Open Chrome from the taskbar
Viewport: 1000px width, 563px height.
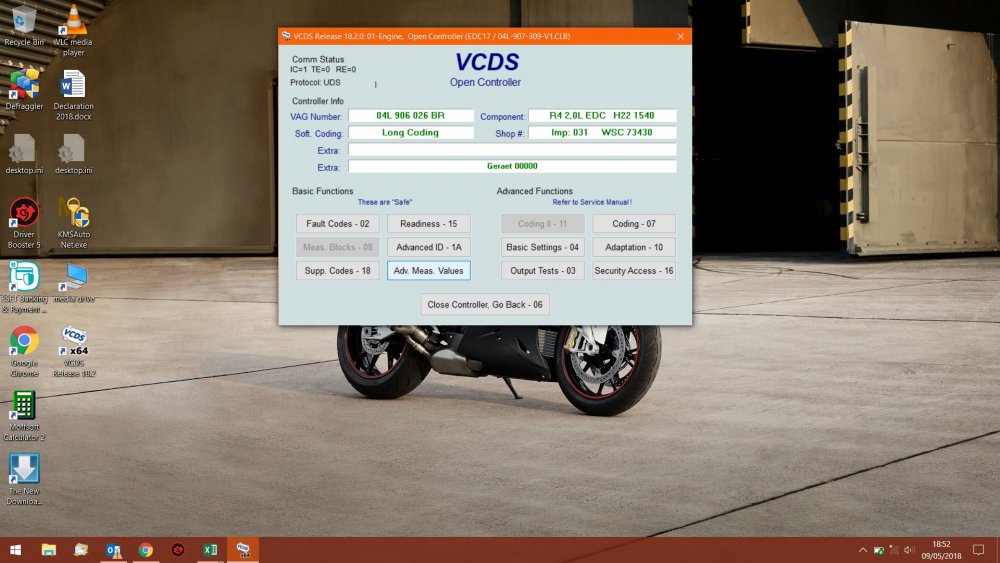pyautogui.click(x=145, y=550)
